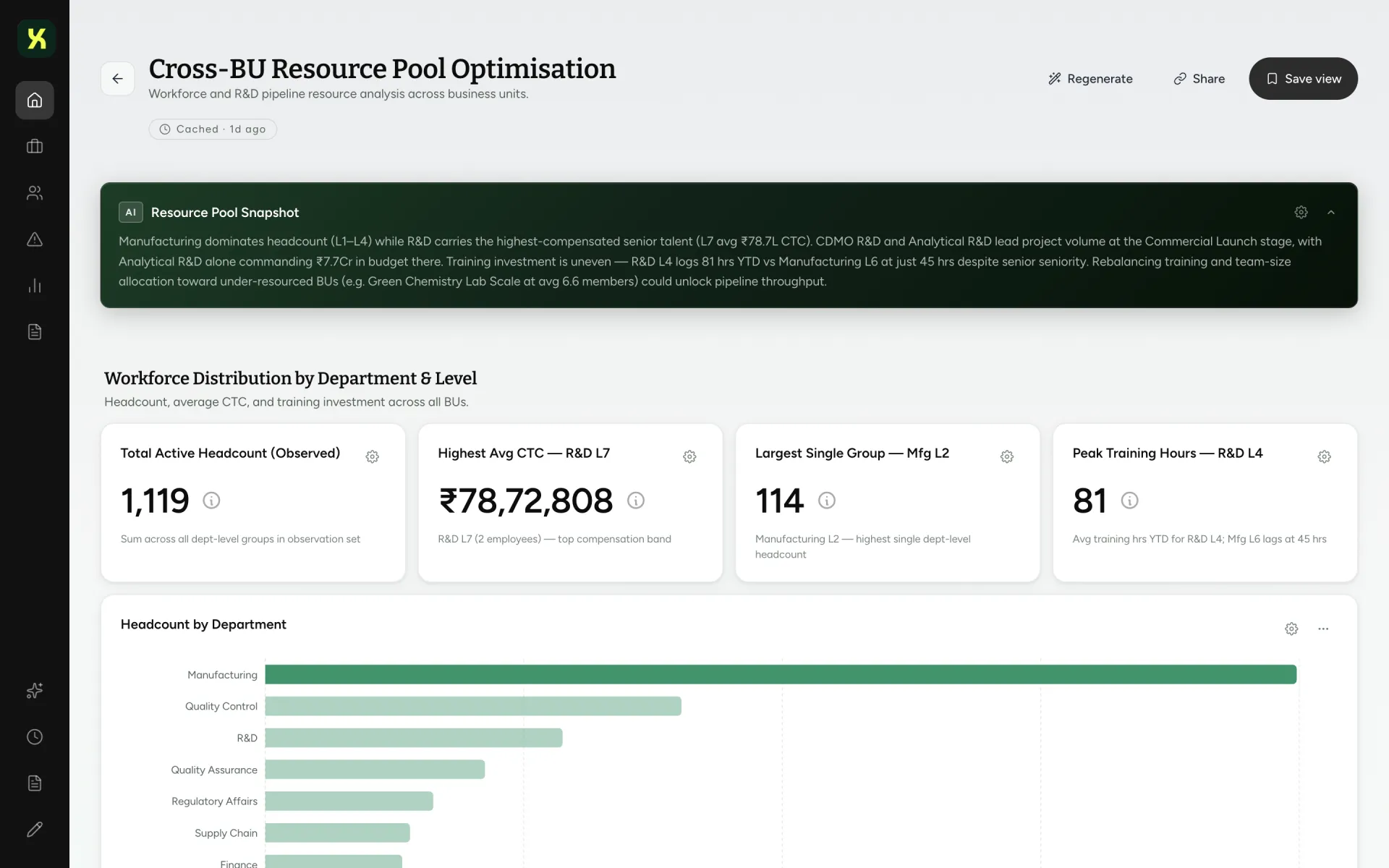Screen dimensions: 1389x868
Task: Show info for ₹78,72,808 CTC value
Action: coord(636,501)
